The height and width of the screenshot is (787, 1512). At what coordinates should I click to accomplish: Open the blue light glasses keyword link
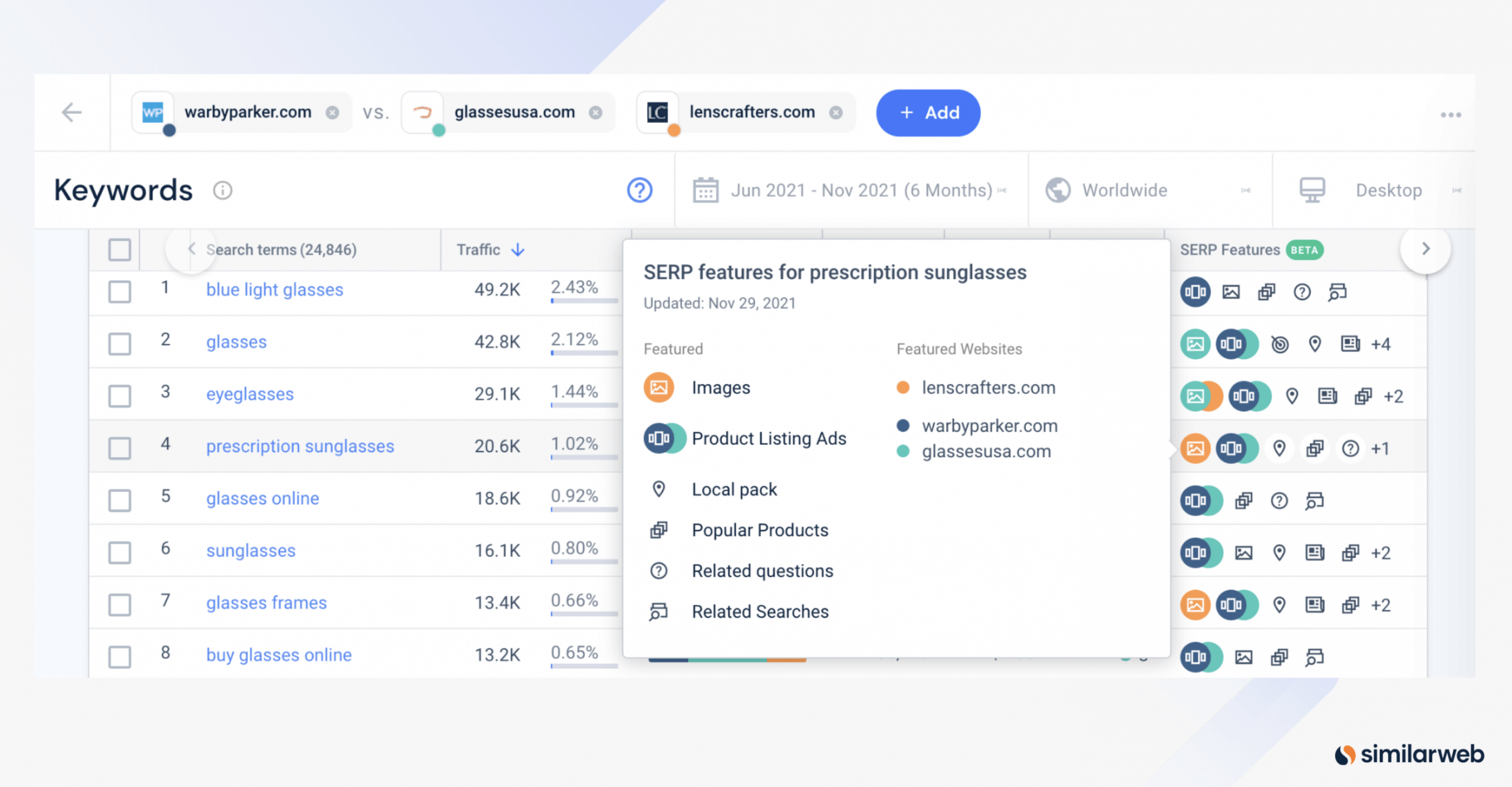[275, 290]
